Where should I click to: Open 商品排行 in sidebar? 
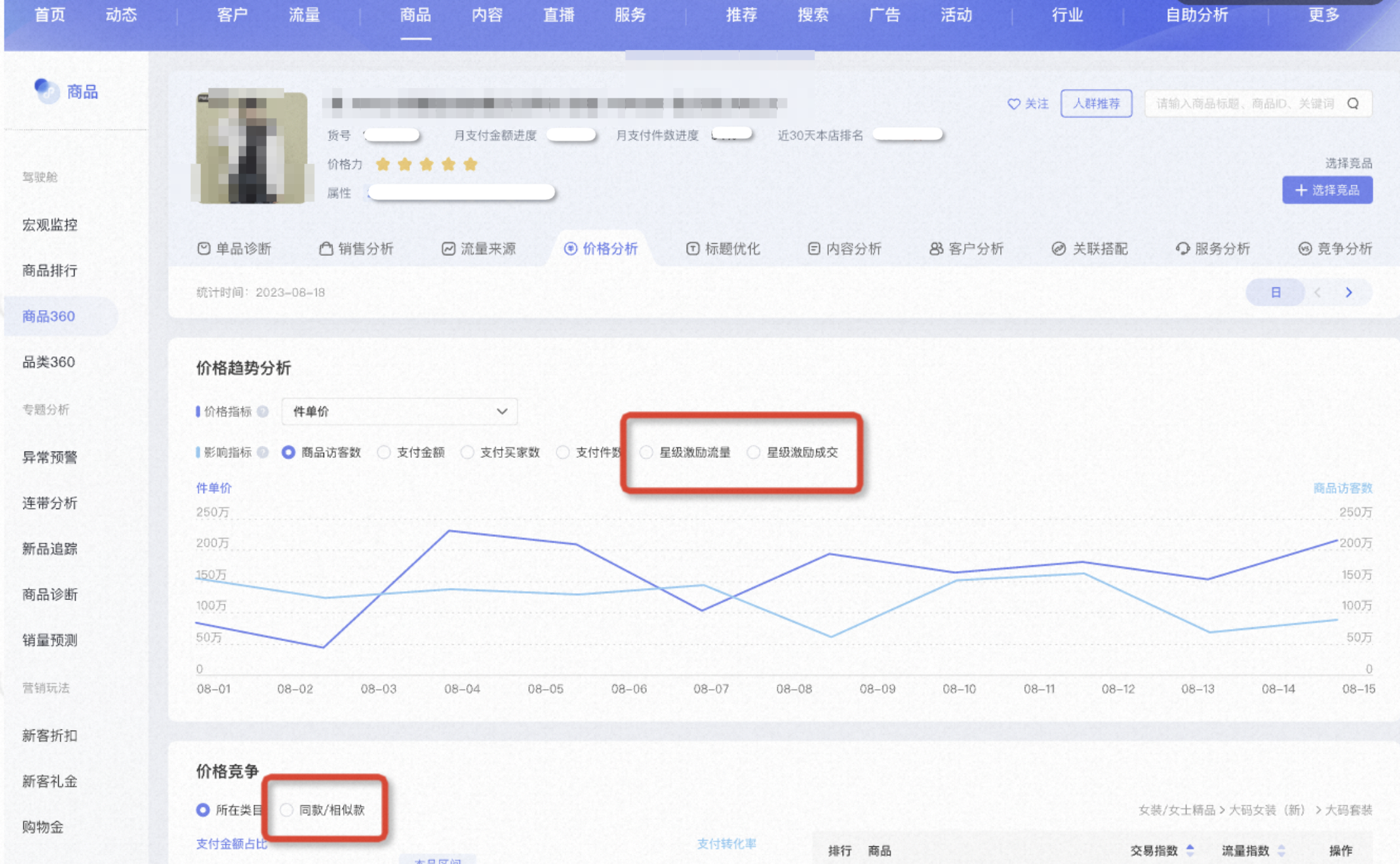(x=50, y=271)
